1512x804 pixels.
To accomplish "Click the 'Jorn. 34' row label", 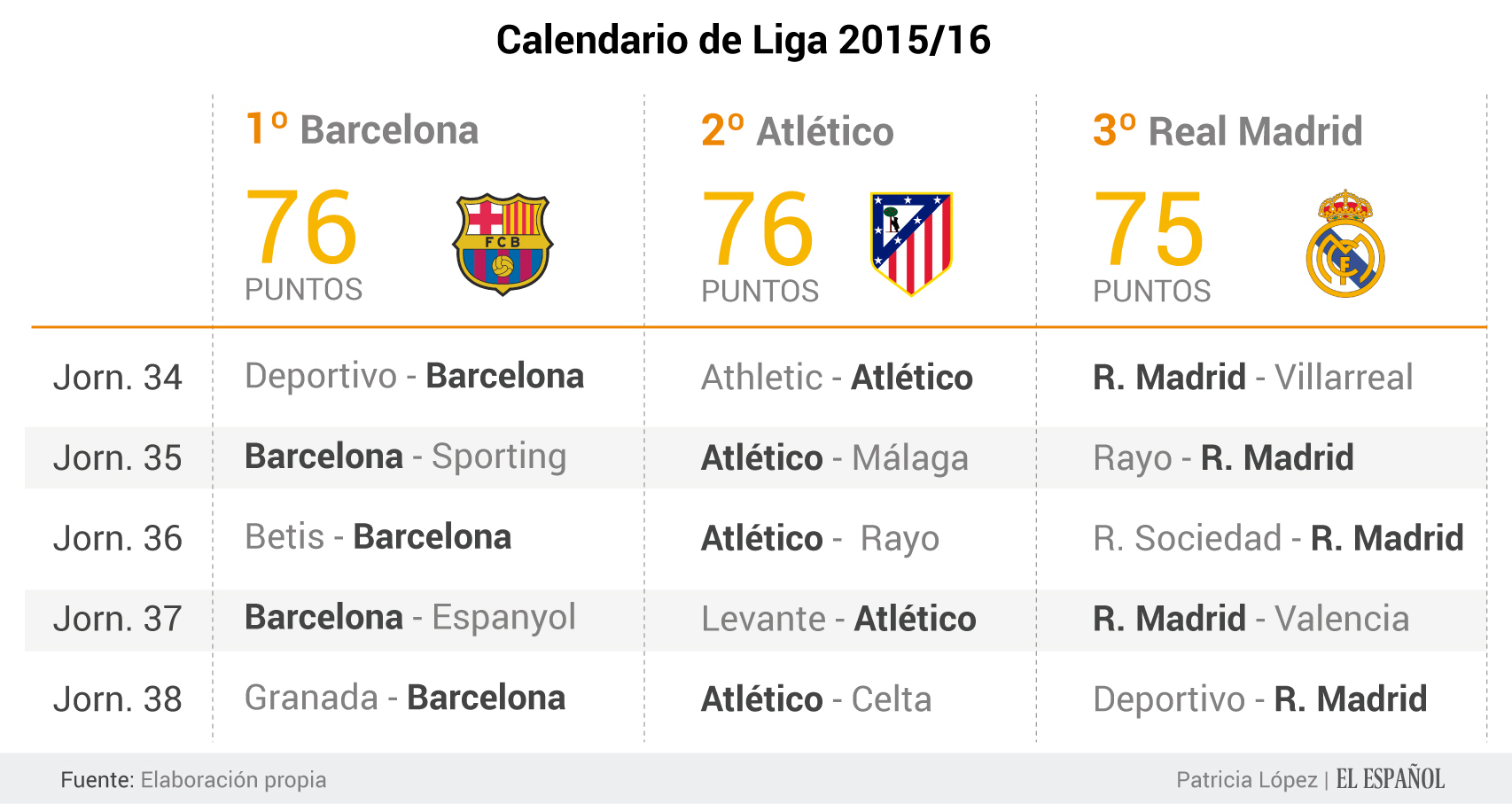I will point(118,378).
